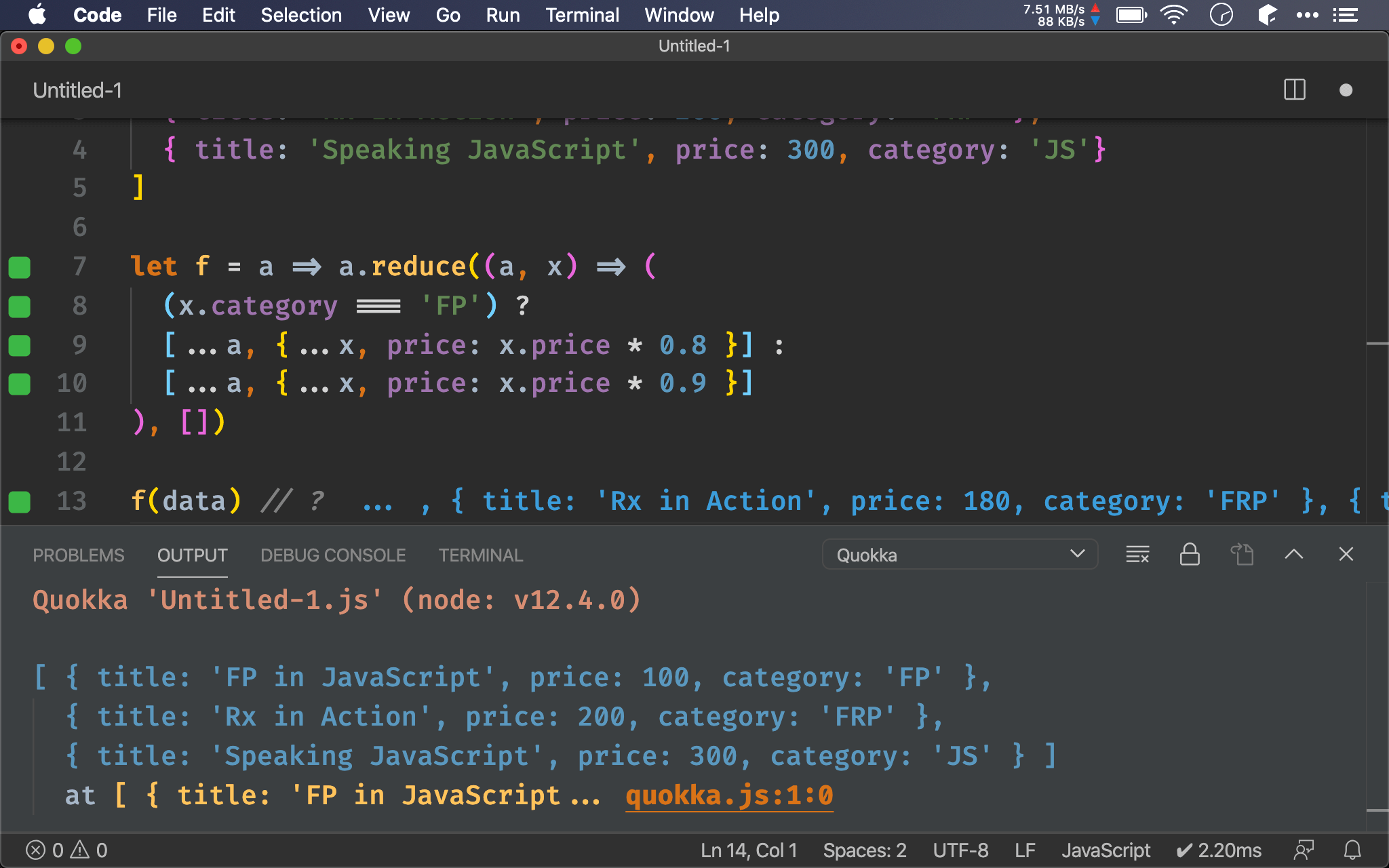Toggle the output scroll lock

(1190, 555)
